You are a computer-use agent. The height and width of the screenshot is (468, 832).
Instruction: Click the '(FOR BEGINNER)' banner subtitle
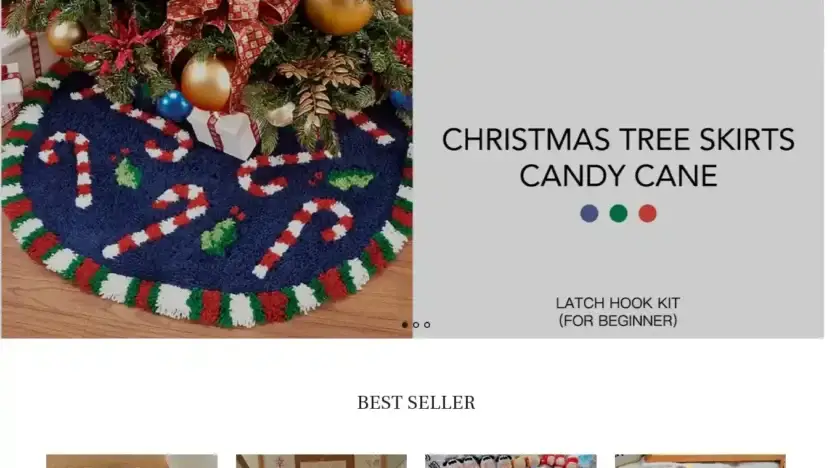pos(618,320)
